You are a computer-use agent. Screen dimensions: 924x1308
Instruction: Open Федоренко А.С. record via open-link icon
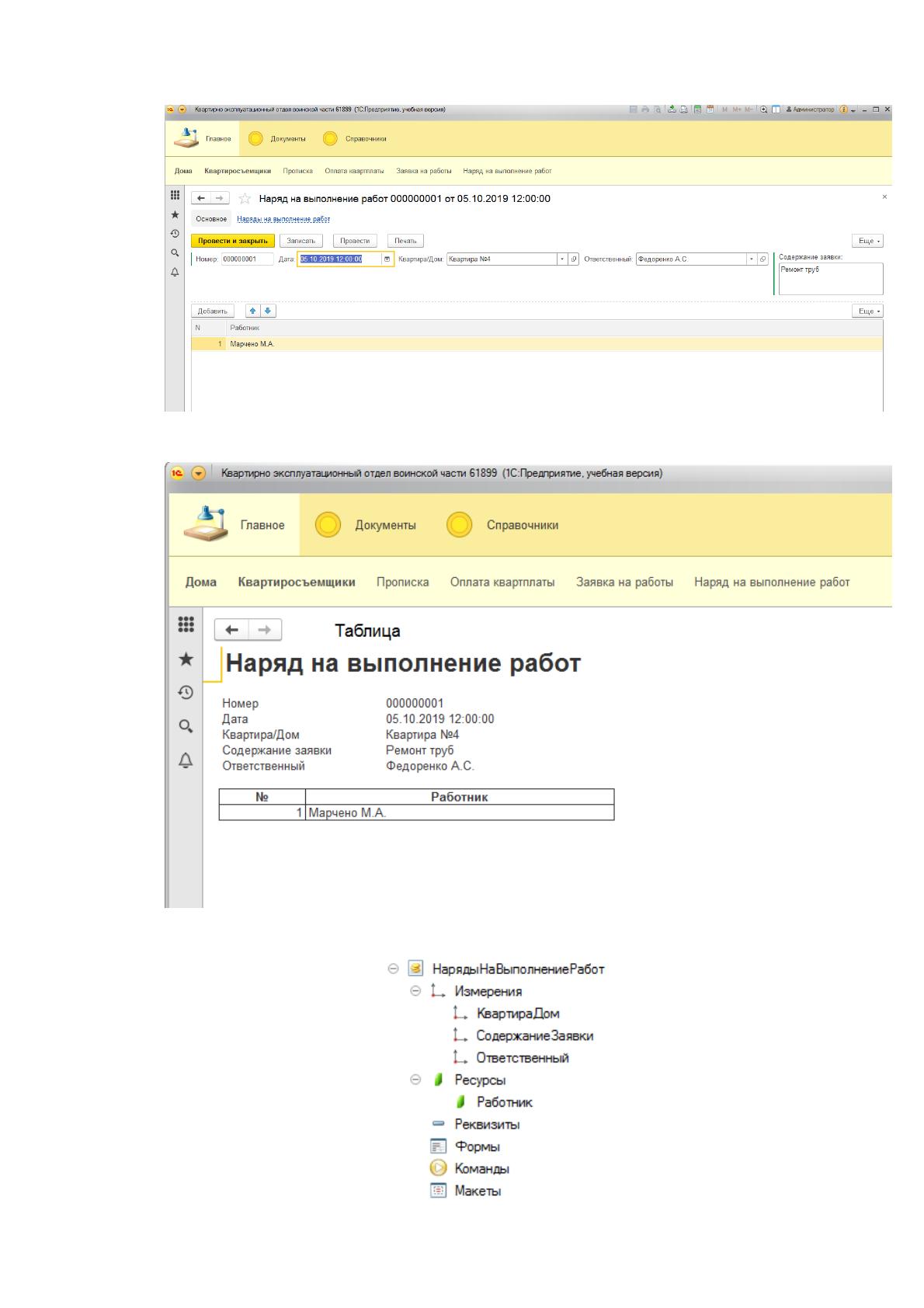[762, 259]
